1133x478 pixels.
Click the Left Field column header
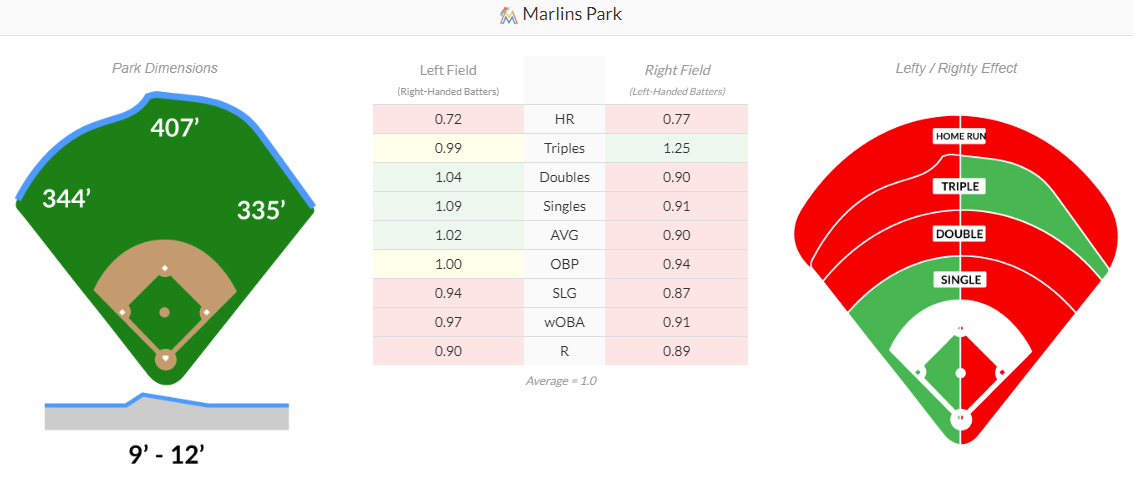click(448, 70)
